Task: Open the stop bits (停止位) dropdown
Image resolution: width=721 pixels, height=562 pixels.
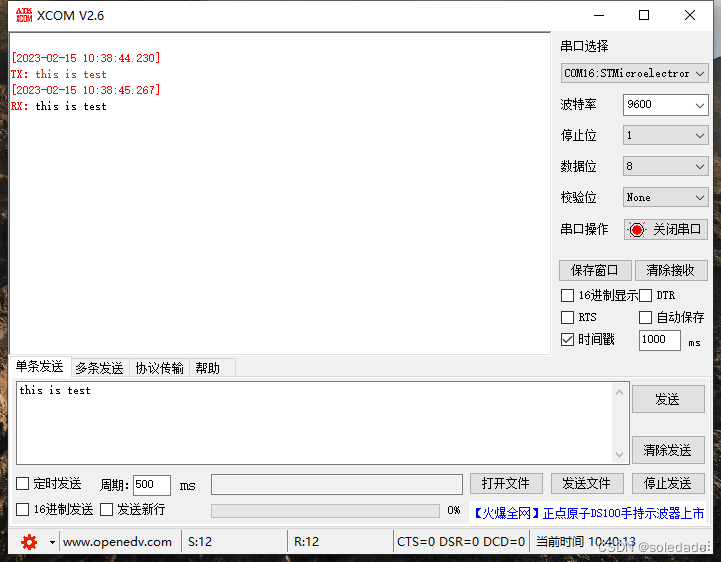Action: click(x=665, y=135)
